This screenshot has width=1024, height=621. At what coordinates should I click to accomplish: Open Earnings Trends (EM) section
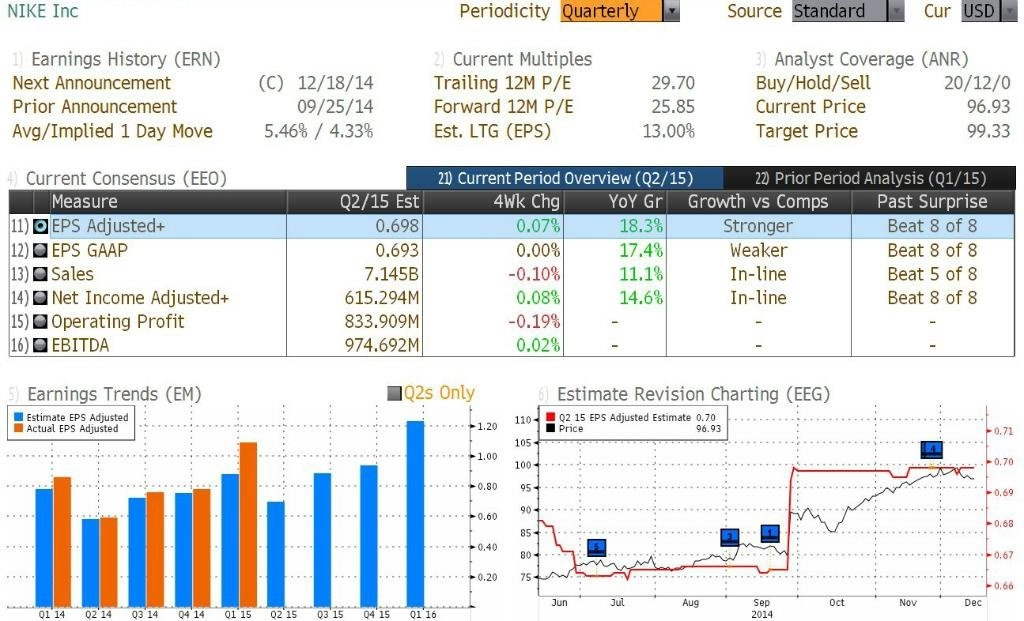(x=114, y=394)
